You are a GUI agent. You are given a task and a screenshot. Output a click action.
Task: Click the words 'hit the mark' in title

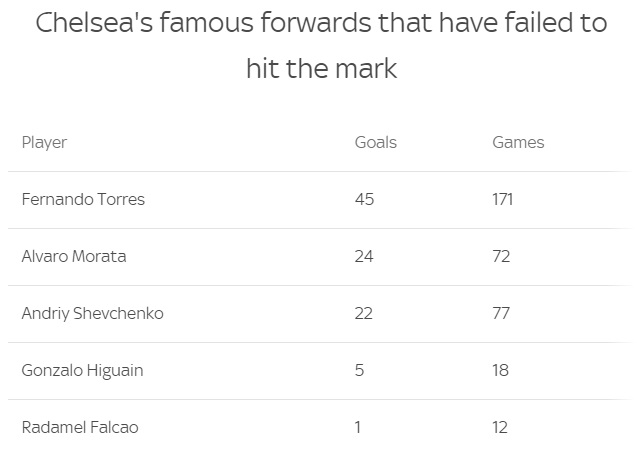(321, 68)
